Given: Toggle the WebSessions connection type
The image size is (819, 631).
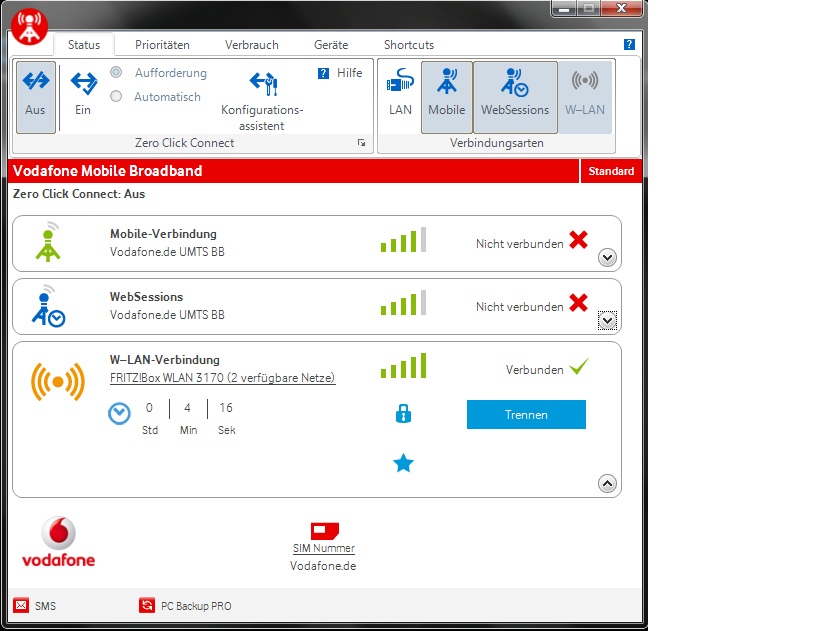Looking at the screenshot, I should click(x=515, y=97).
